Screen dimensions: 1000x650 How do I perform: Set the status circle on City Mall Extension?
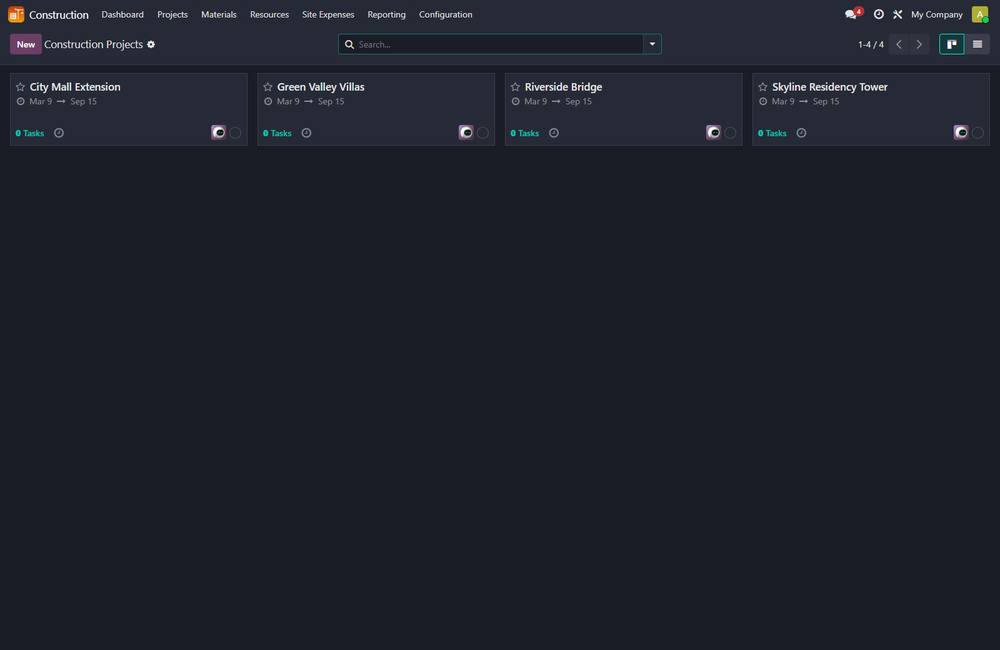click(235, 133)
